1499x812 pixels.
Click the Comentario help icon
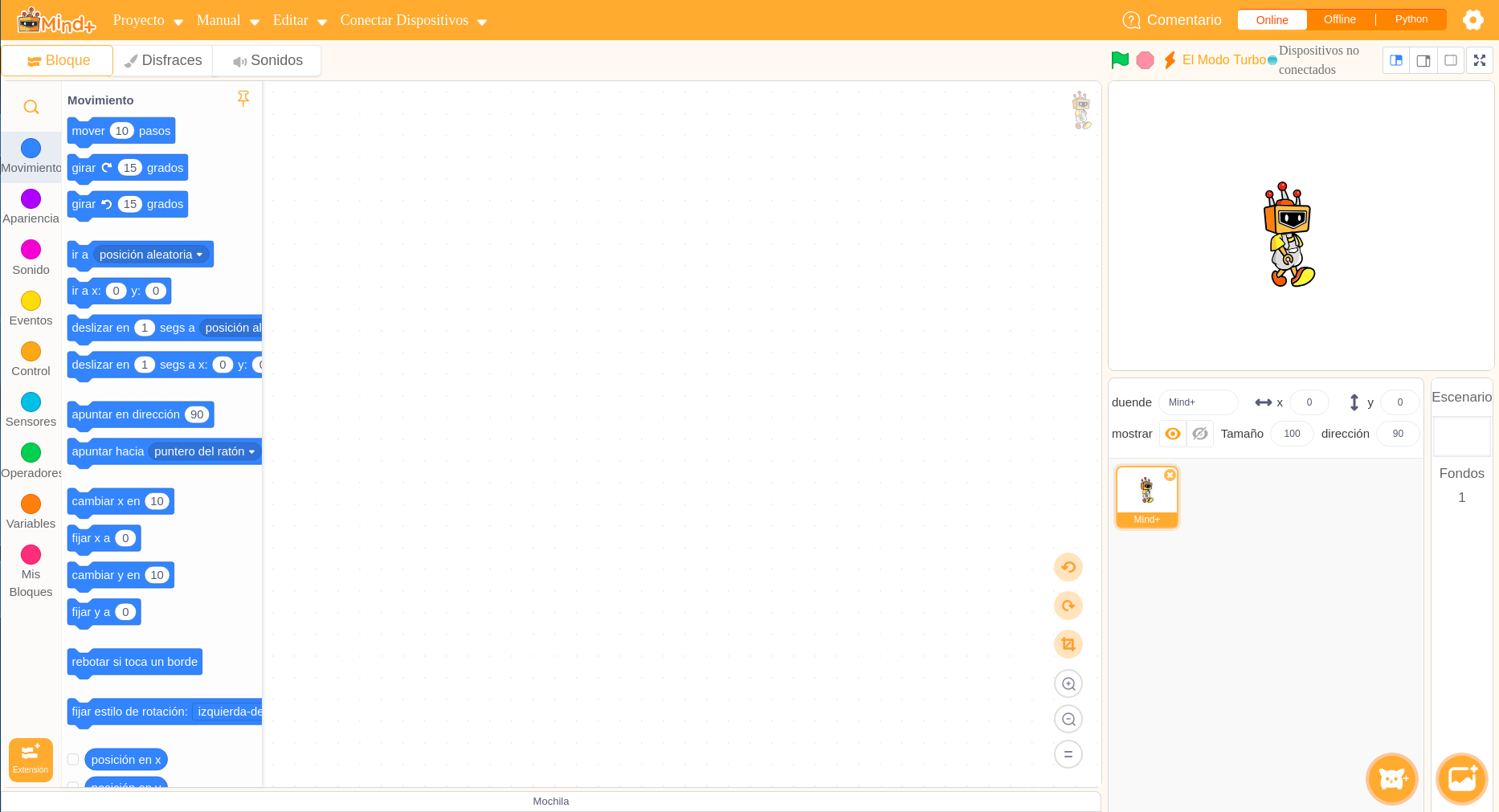1131,20
